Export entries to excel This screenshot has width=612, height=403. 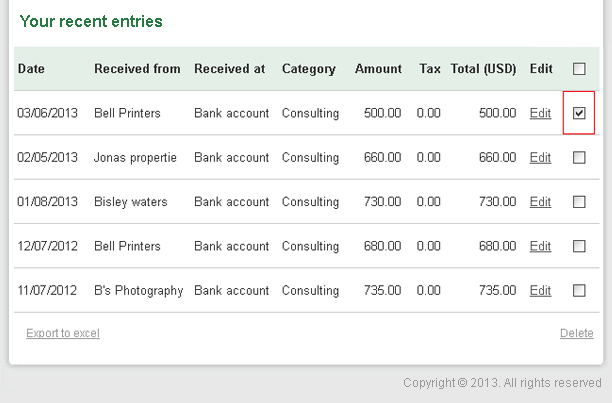(63, 333)
